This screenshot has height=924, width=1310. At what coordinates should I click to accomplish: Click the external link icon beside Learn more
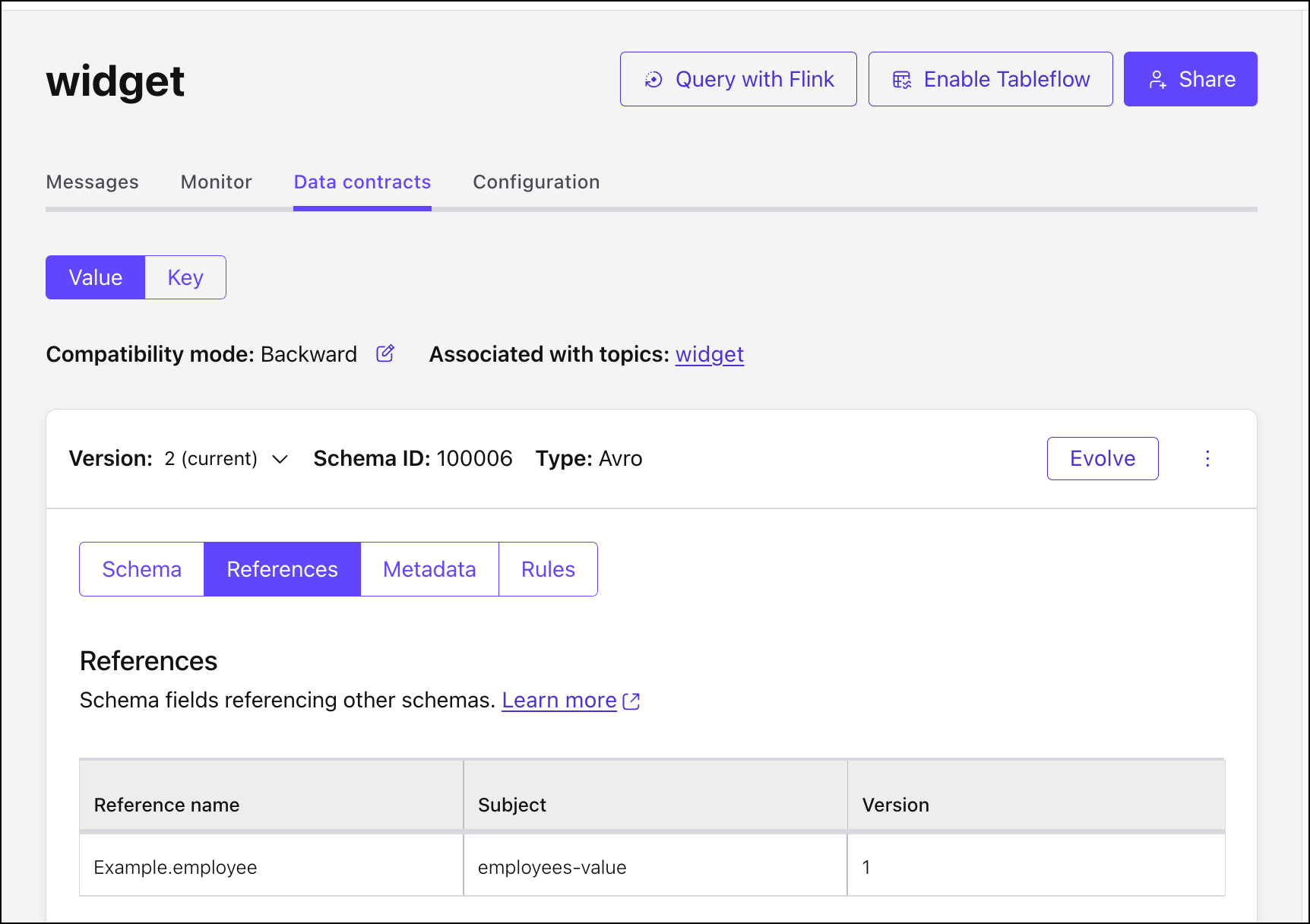point(631,701)
